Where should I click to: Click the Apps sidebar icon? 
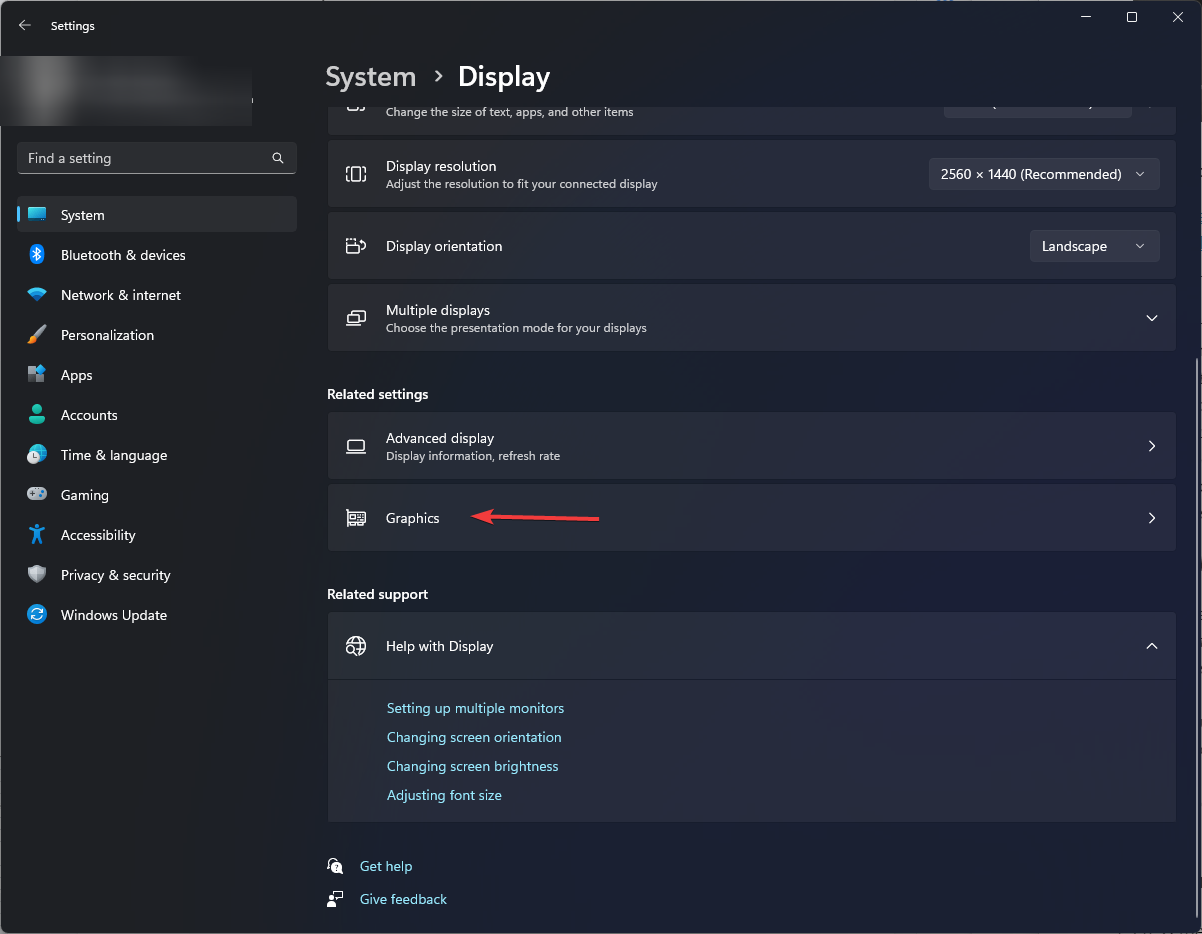pos(37,375)
